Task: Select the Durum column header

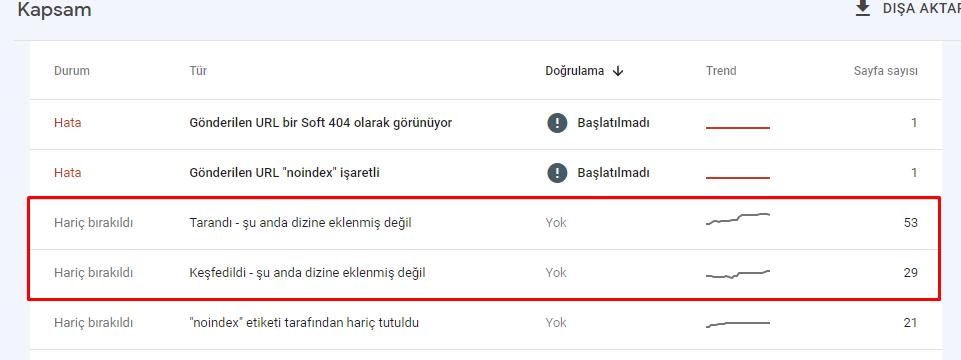Action: (72, 71)
